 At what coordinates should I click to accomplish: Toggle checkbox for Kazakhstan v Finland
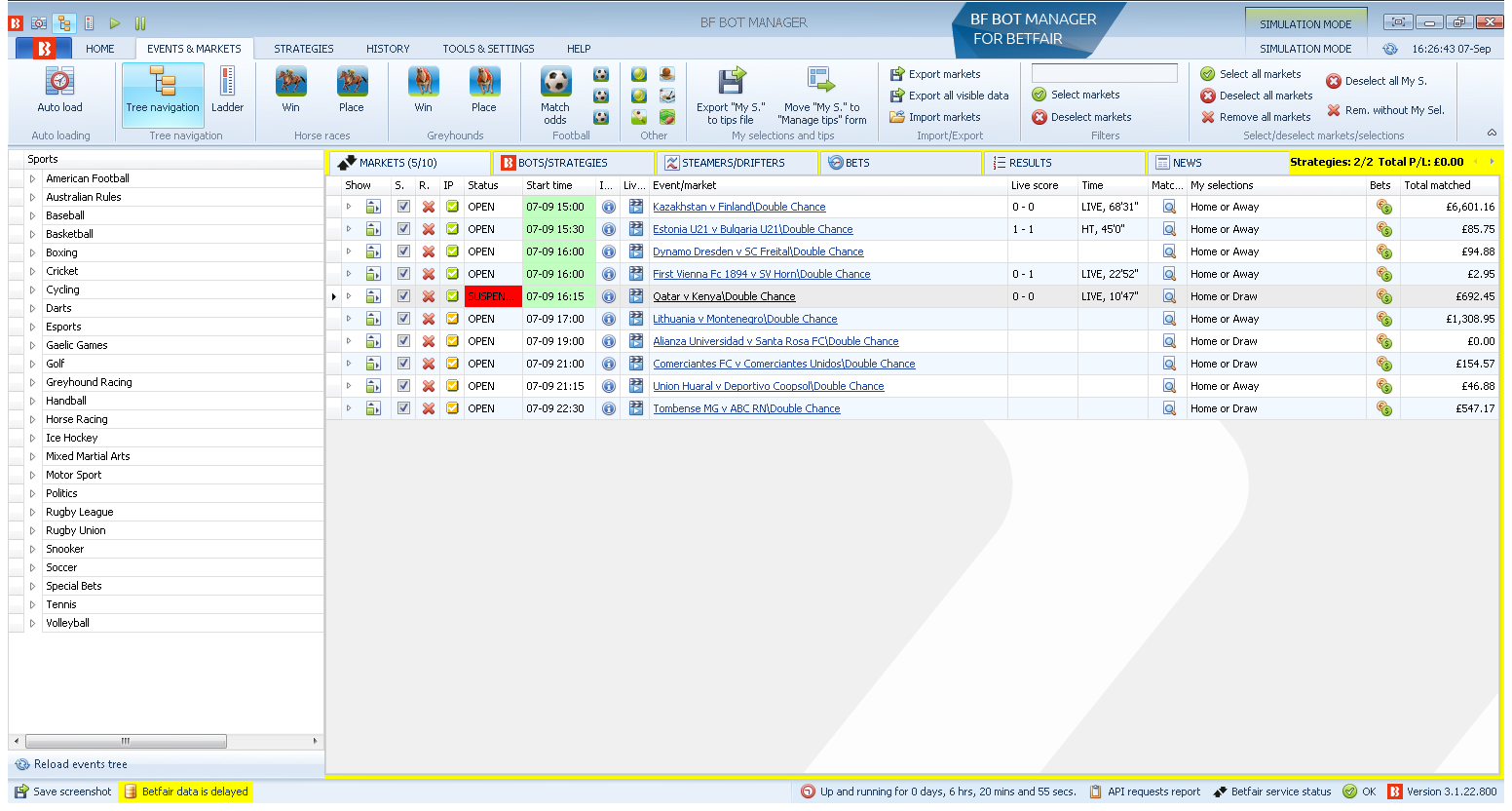tap(403, 207)
